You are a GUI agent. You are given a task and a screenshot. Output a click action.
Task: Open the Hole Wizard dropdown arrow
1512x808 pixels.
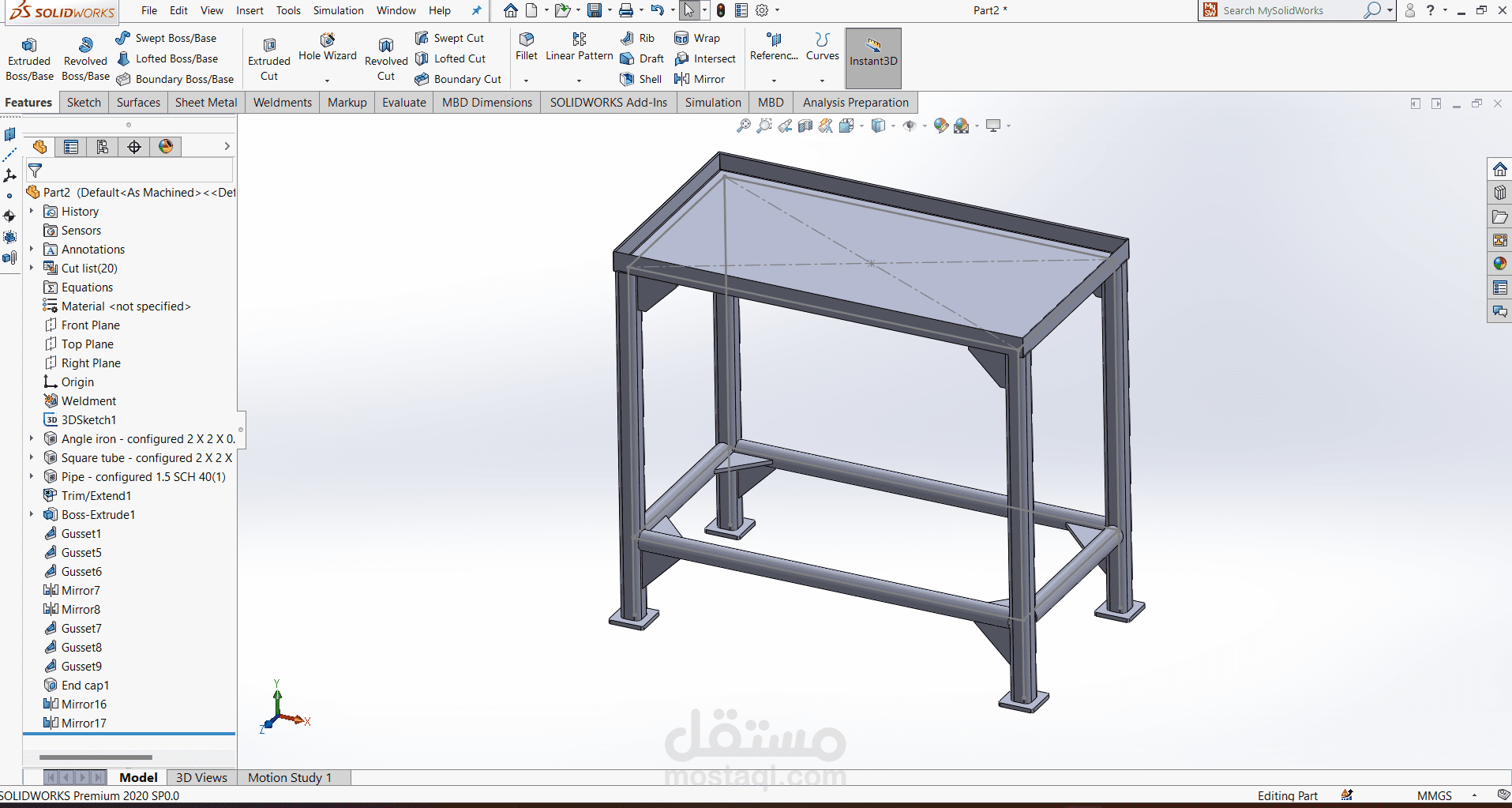click(327, 80)
